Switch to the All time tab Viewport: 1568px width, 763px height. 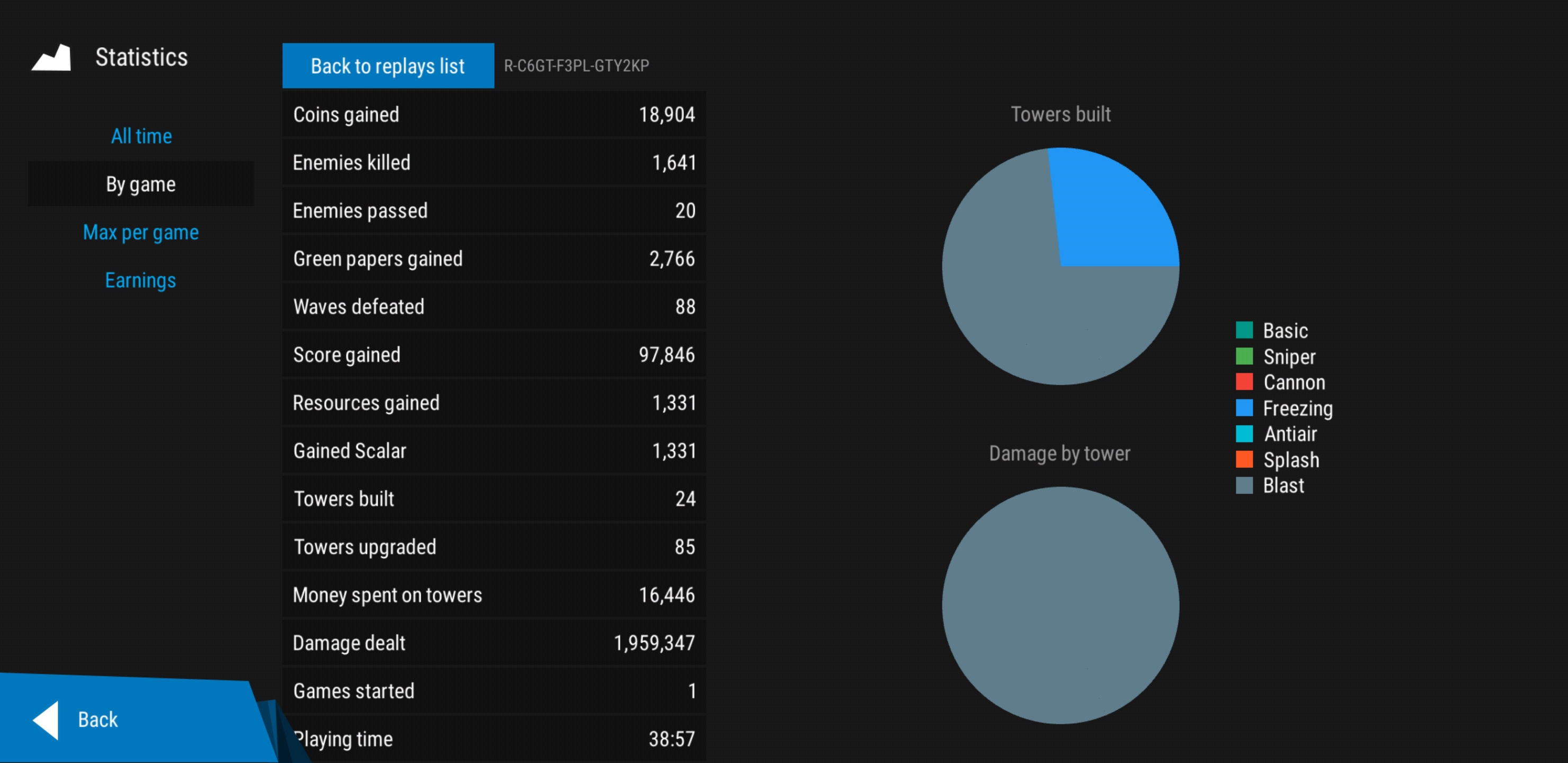click(141, 136)
